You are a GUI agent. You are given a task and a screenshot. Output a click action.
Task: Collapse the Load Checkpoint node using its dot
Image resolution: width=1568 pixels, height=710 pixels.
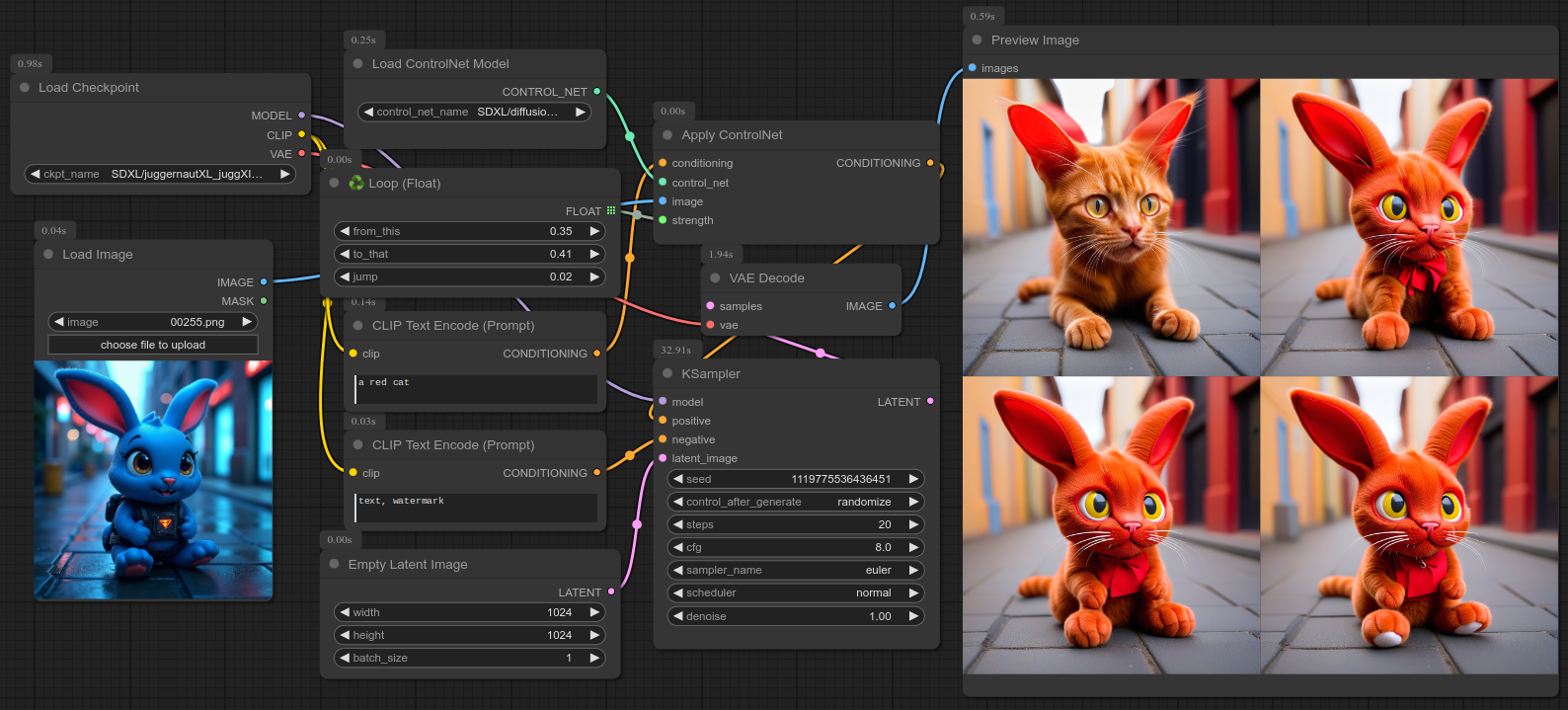[x=25, y=88]
